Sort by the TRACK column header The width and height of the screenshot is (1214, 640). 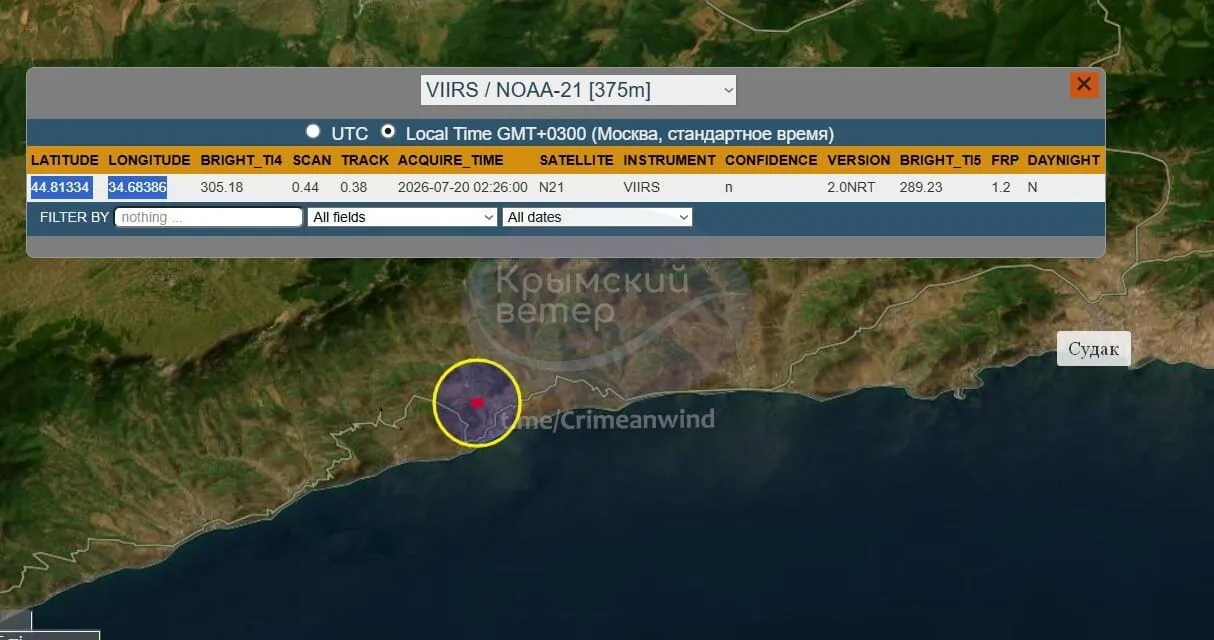pyautogui.click(x=365, y=160)
